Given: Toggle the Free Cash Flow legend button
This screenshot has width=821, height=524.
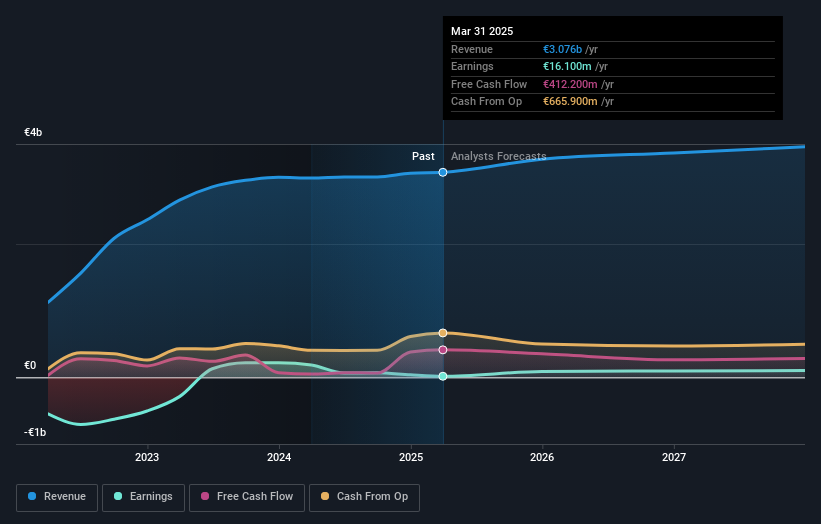Looking at the screenshot, I should click(247, 497).
